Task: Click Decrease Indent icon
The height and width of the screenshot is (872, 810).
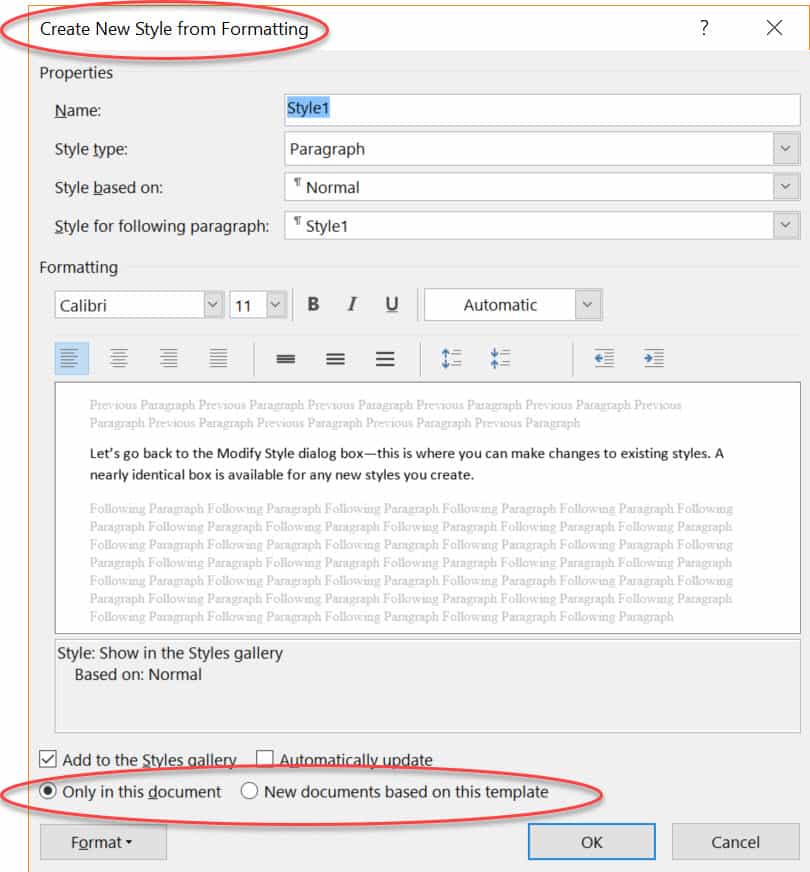Action: tap(604, 358)
